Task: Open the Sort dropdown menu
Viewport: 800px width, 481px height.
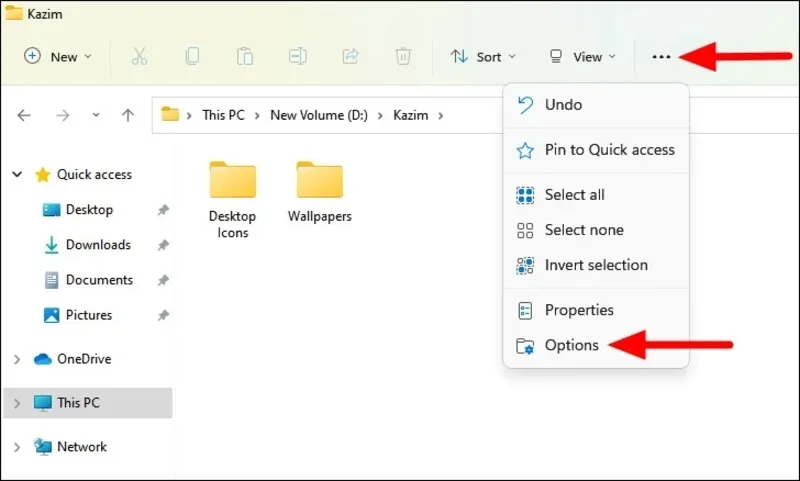Action: click(483, 57)
